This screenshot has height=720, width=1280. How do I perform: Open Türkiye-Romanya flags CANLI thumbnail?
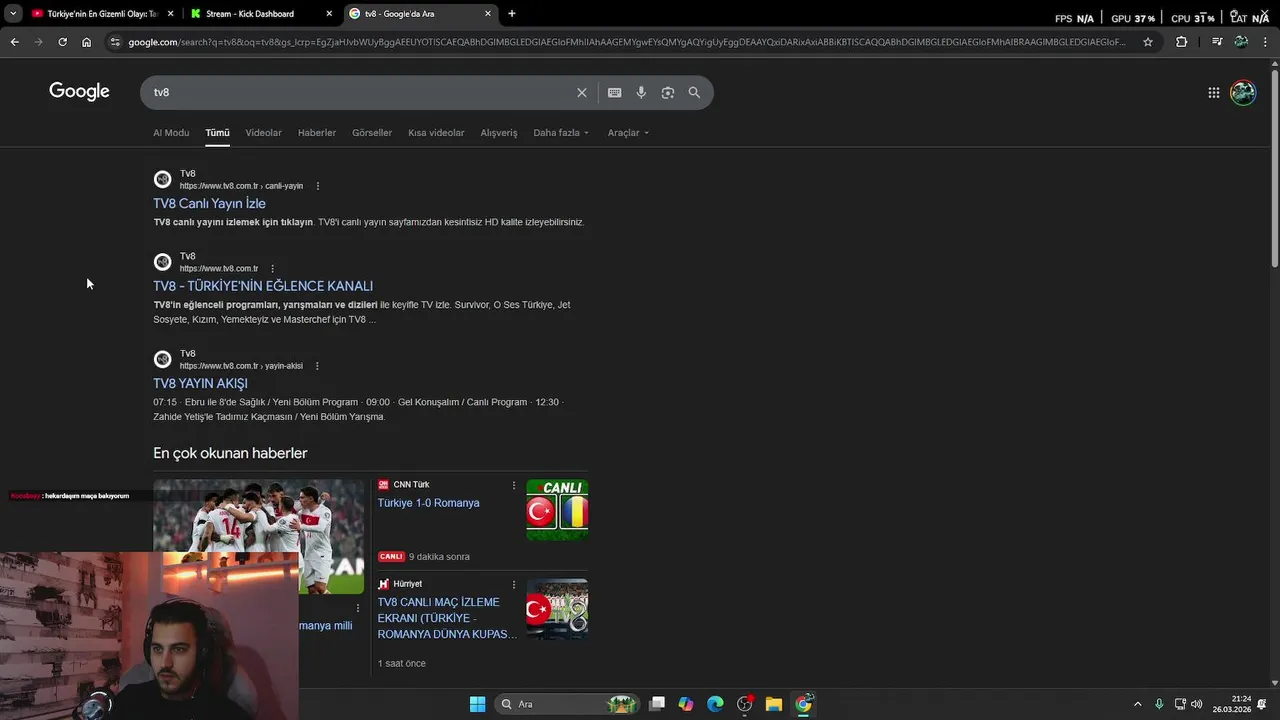coord(557,510)
